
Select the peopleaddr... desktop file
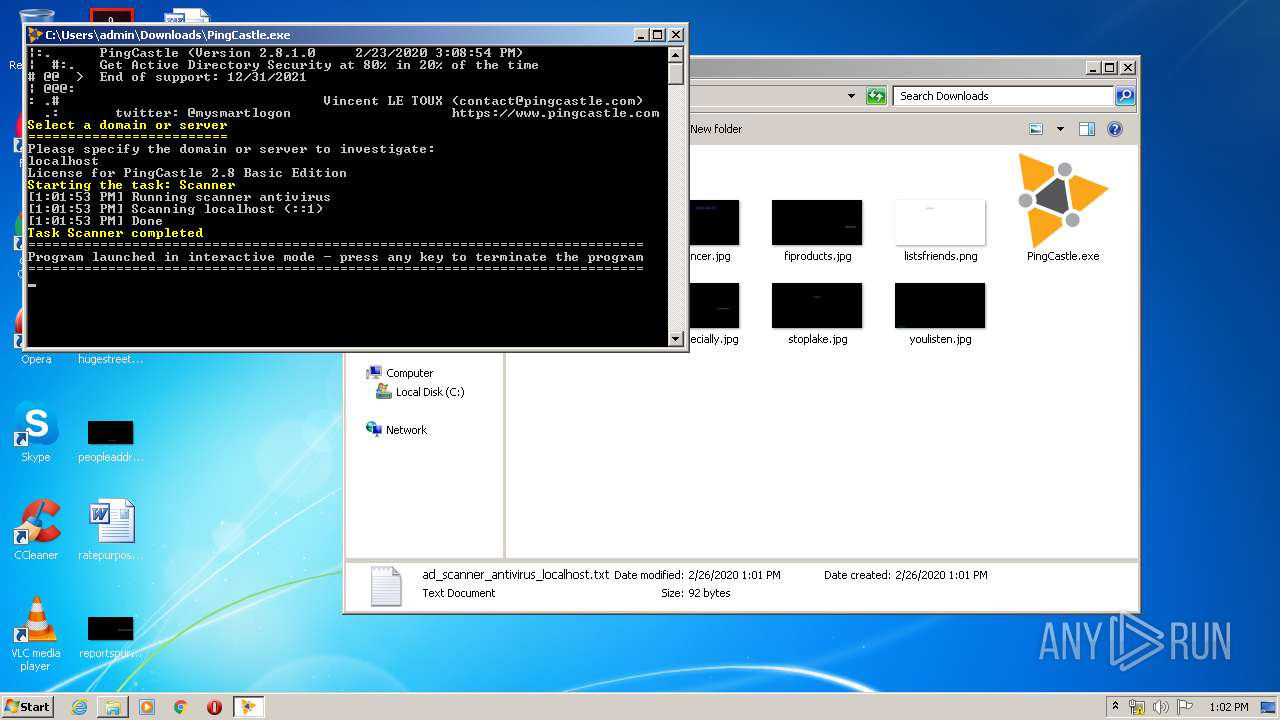(110, 440)
